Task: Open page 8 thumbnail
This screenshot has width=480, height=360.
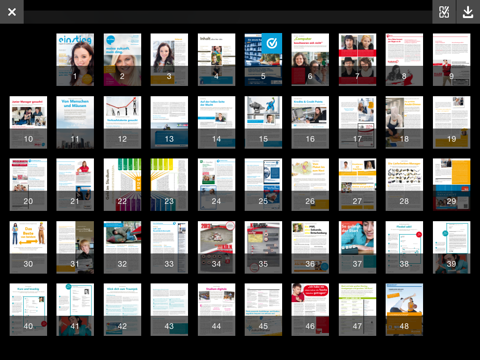Action: (404, 60)
